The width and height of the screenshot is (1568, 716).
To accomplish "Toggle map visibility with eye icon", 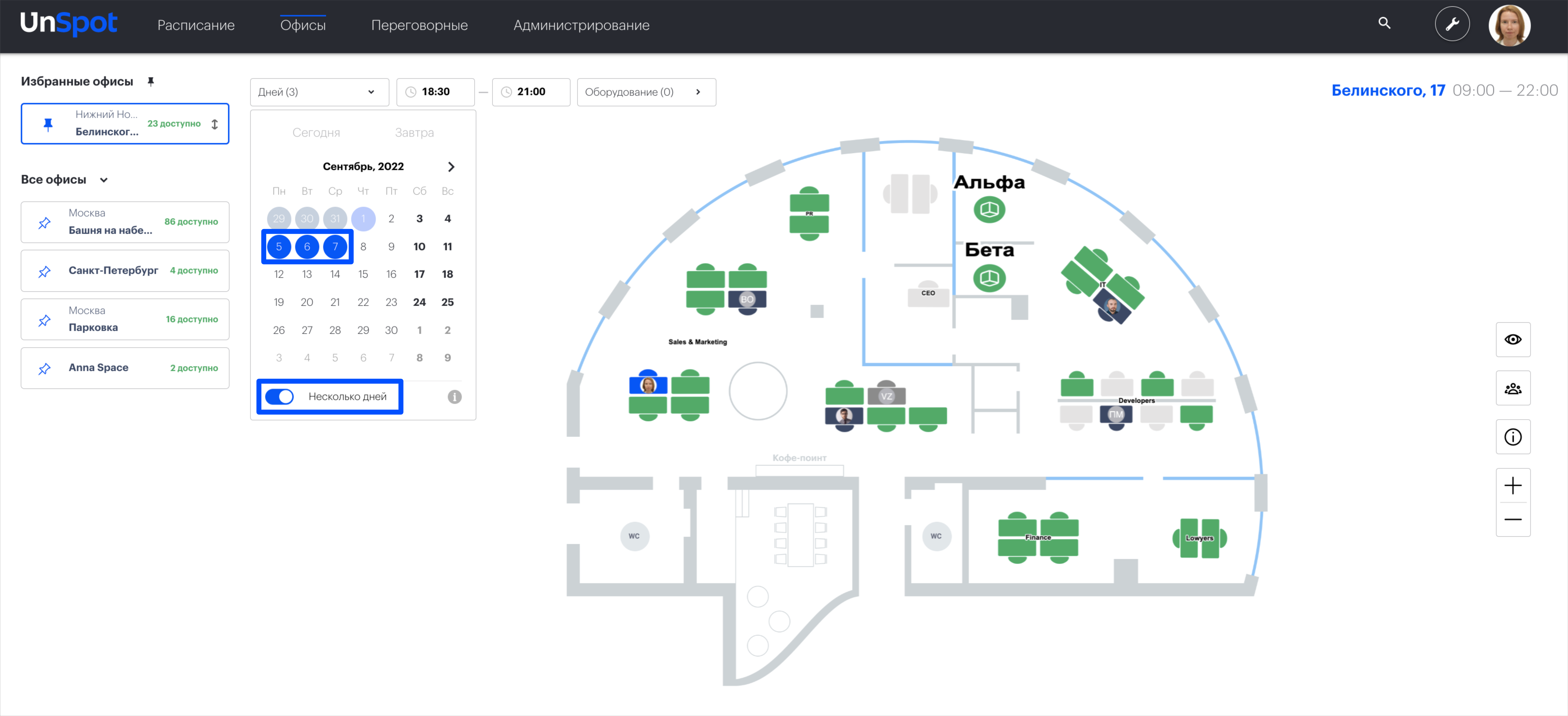I will tap(1513, 340).
